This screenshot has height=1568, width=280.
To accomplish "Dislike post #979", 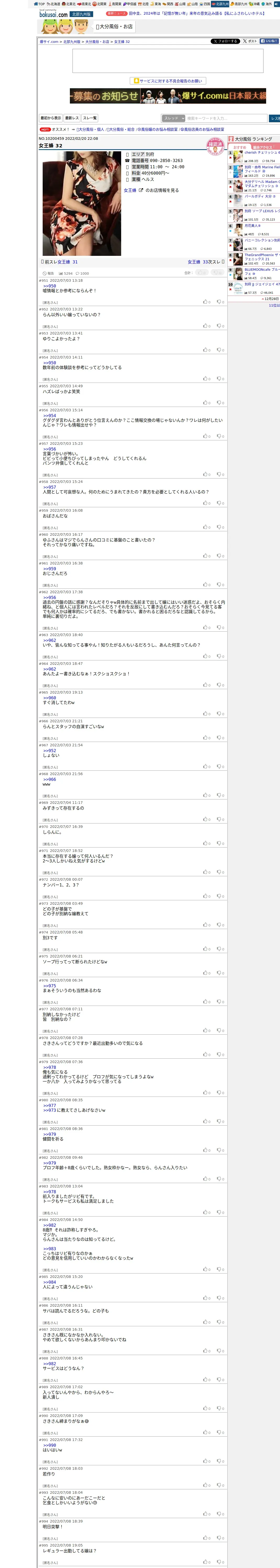I will (x=221, y=1093).
